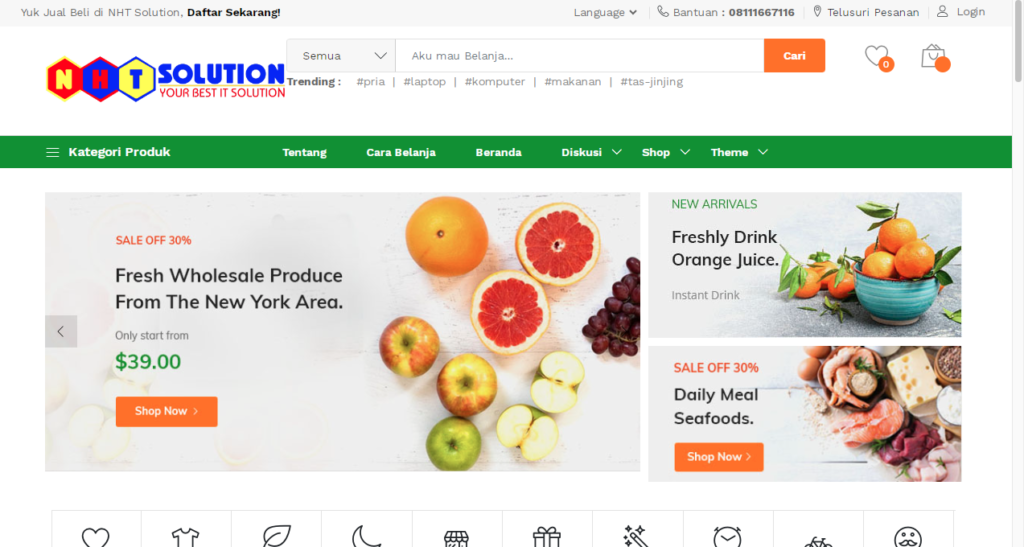Open the shopping bag cart icon
Viewport: 1024px width, 547px height.
[x=934, y=57]
